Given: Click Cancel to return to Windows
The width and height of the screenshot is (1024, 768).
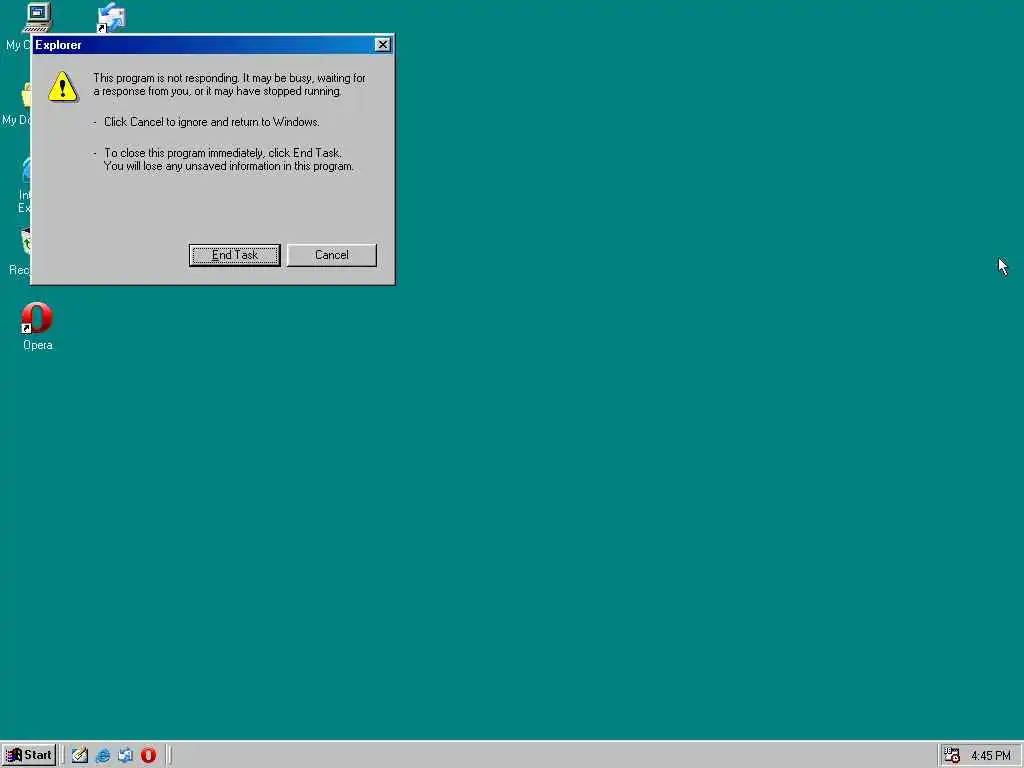Looking at the screenshot, I should (x=332, y=255).
